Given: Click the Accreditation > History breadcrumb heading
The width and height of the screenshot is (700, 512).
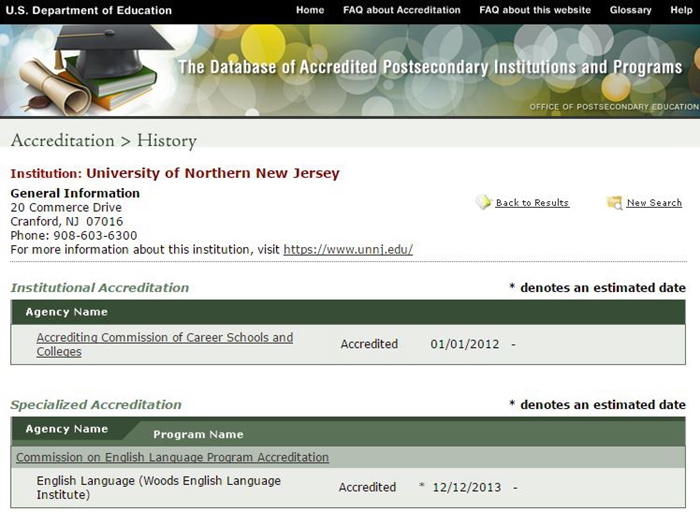Looking at the screenshot, I should (104, 141).
